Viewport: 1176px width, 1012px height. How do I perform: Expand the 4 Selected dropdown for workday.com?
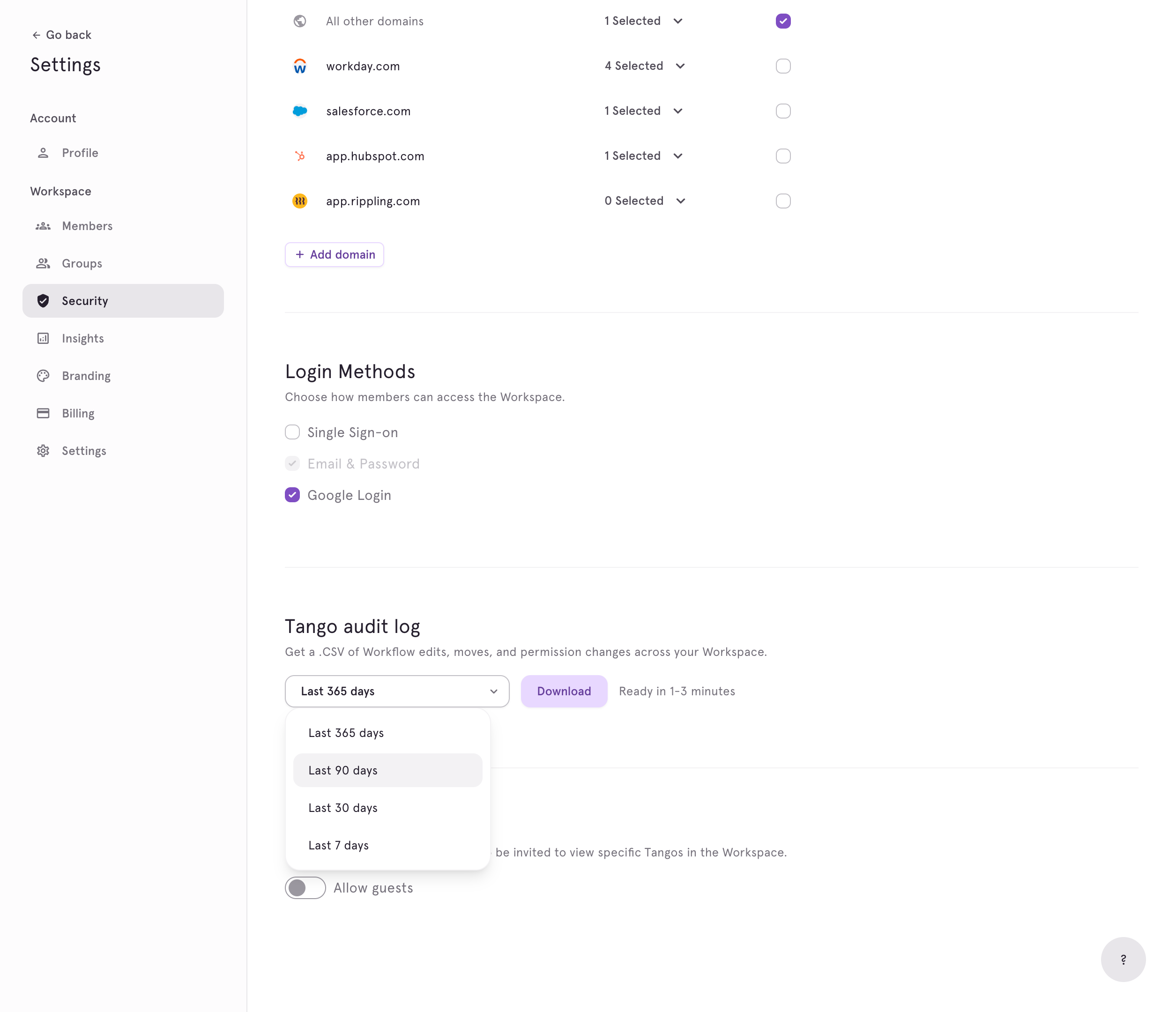tap(645, 66)
